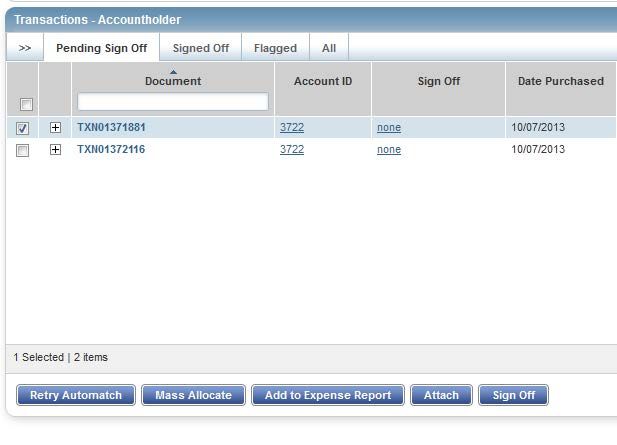Uncheck the TXN01371881 row checkbox

pos(23,128)
